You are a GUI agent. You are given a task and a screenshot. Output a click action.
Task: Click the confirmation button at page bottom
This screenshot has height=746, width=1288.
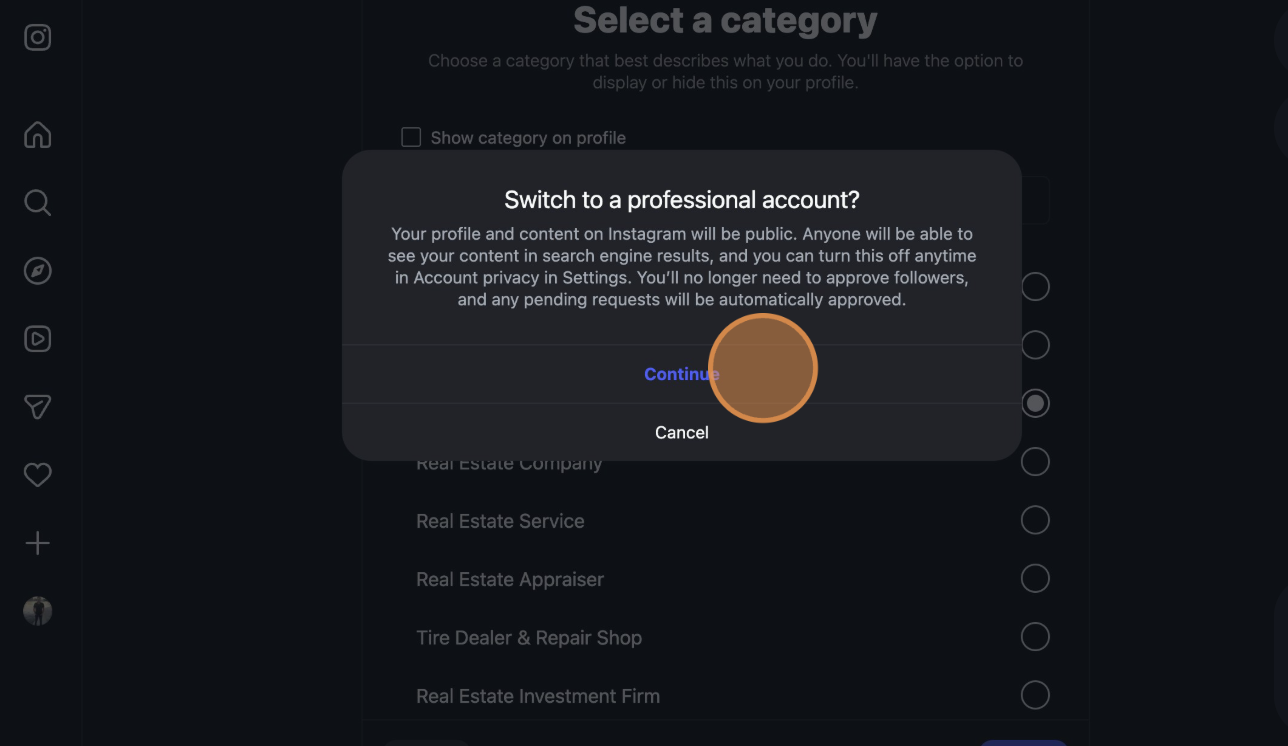coord(1024,743)
